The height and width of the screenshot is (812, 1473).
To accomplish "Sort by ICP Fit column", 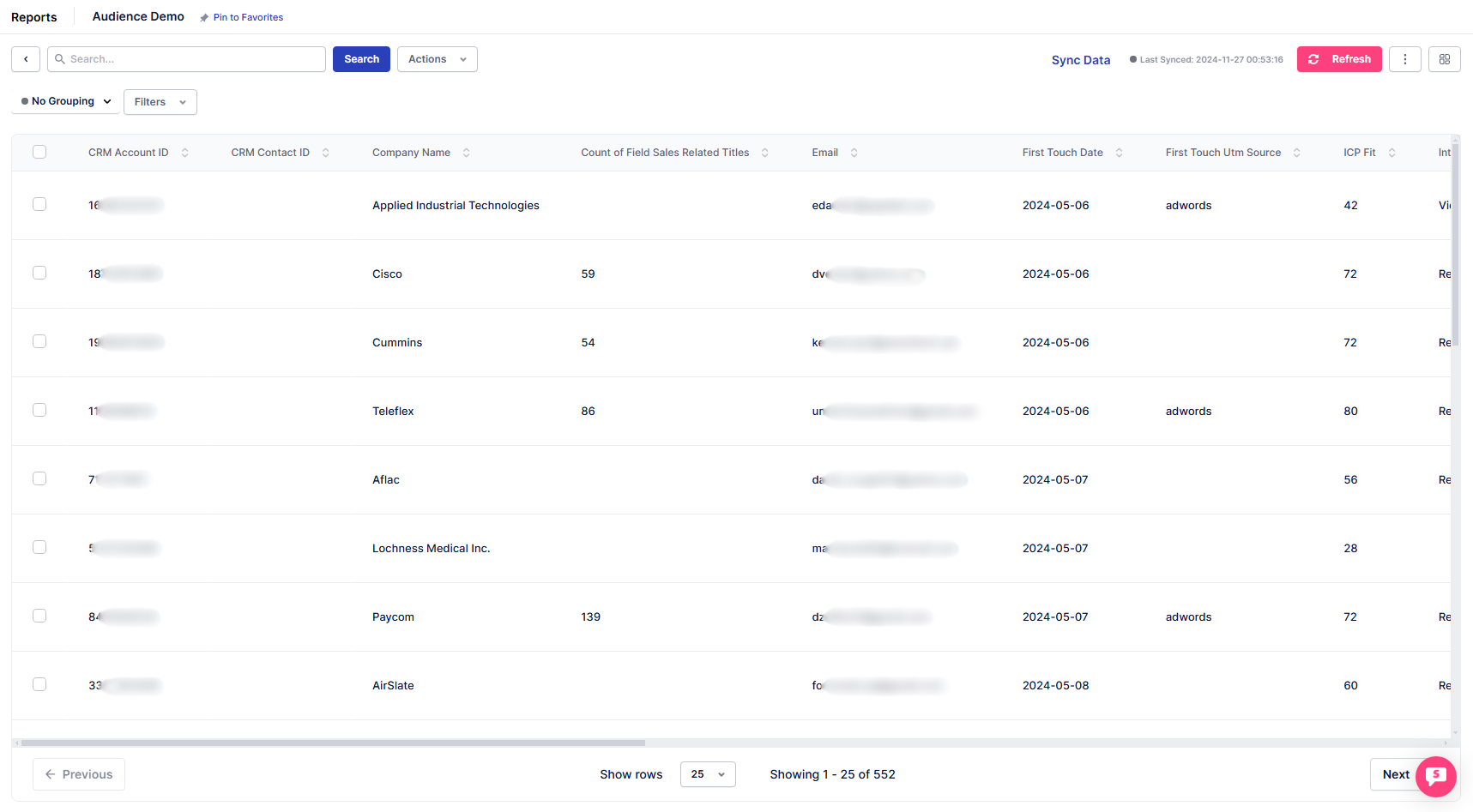I will click(1392, 153).
